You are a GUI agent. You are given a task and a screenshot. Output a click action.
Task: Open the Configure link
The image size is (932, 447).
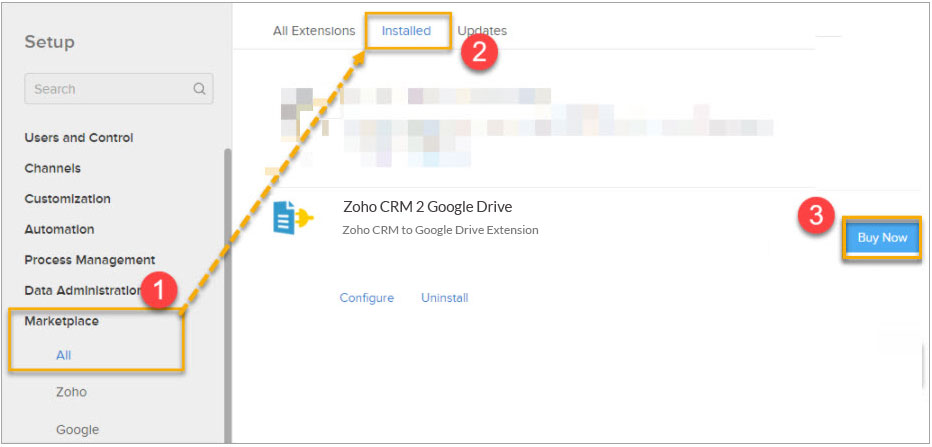tap(367, 298)
